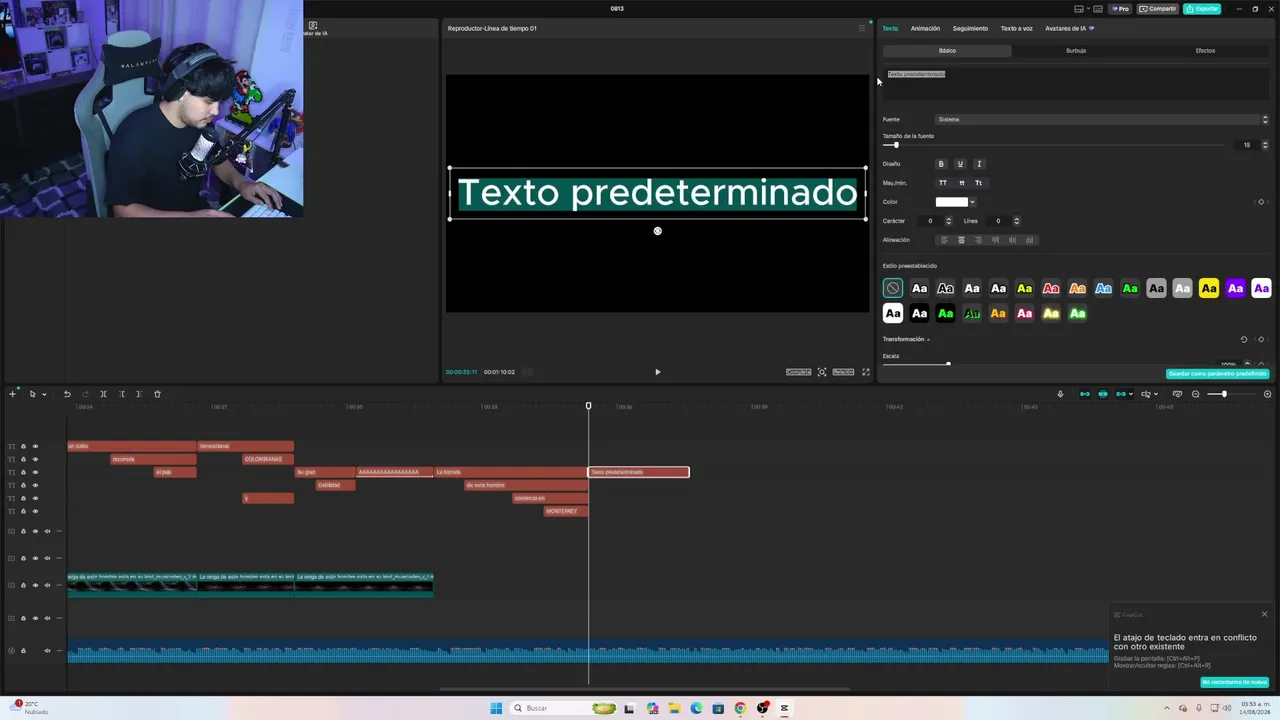Zoom in the timeline
This screenshot has height=720, width=1280.
pyautogui.click(x=1267, y=394)
